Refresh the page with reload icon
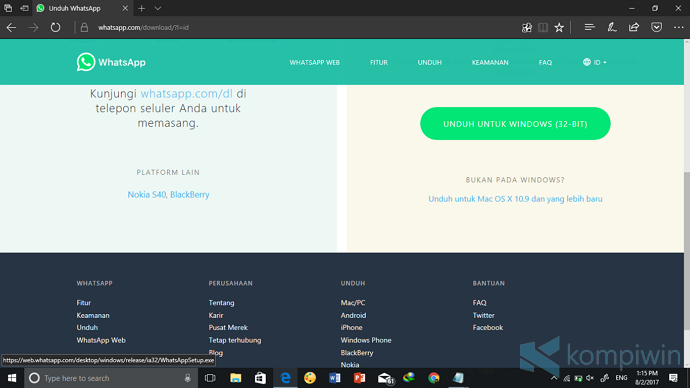Screen dimensions: 690x388 [55, 27]
